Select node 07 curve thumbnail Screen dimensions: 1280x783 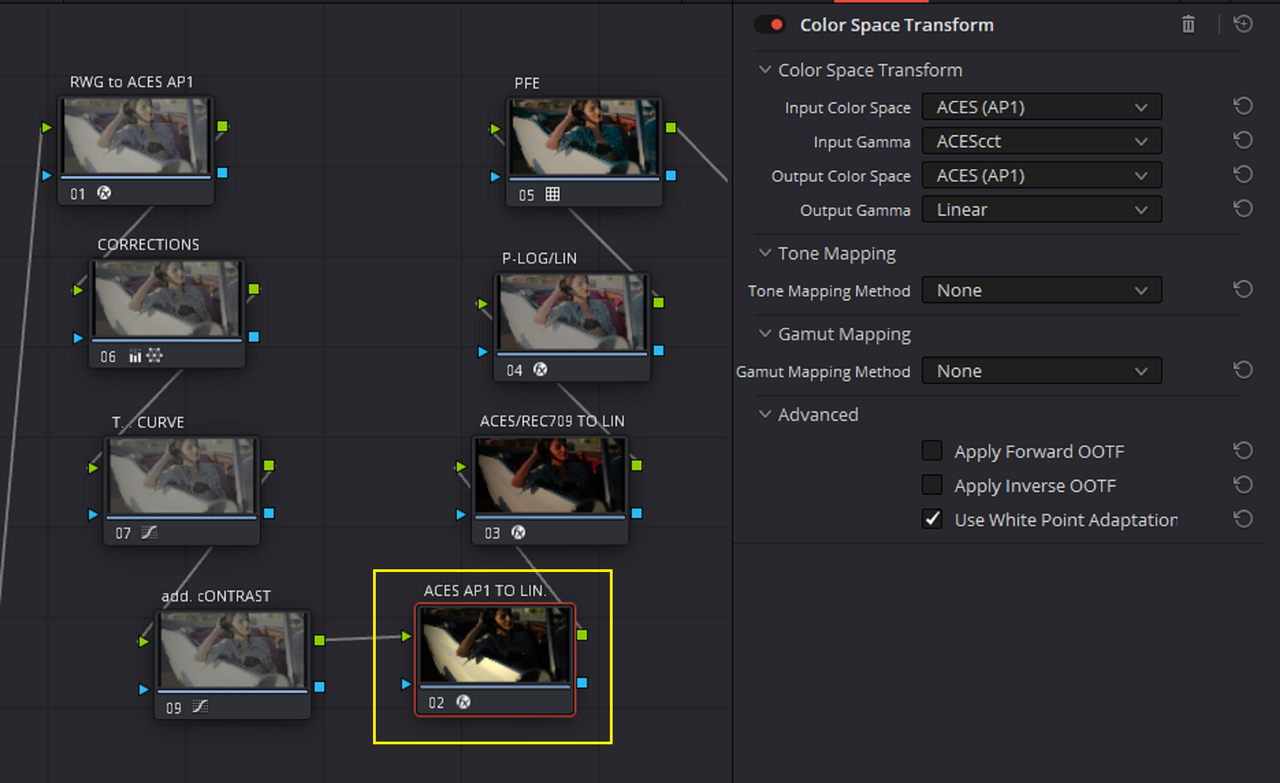tap(183, 477)
